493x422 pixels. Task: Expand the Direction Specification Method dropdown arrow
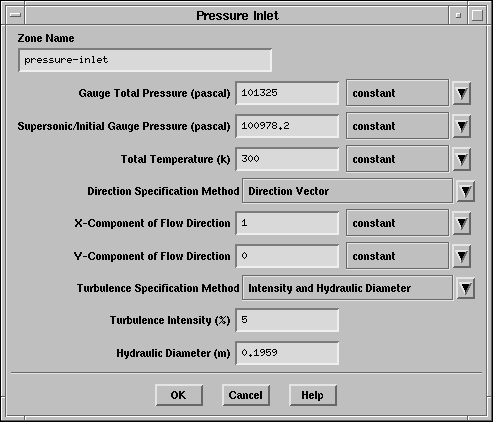[x=466, y=191]
